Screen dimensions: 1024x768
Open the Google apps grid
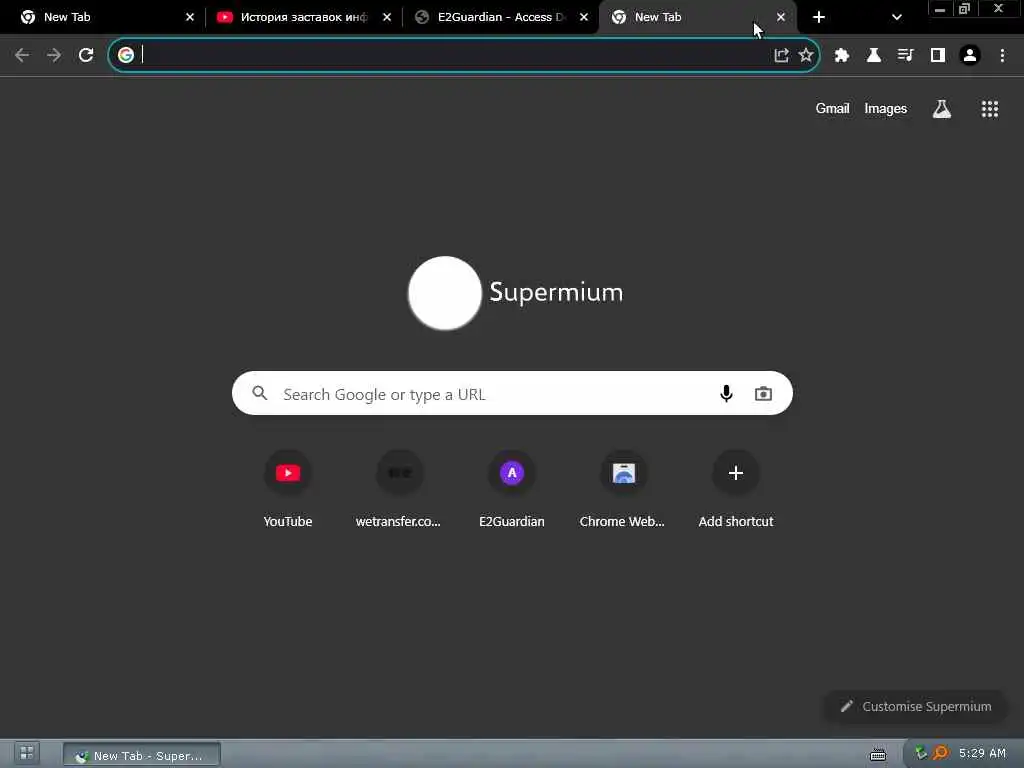pyautogui.click(x=990, y=109)
